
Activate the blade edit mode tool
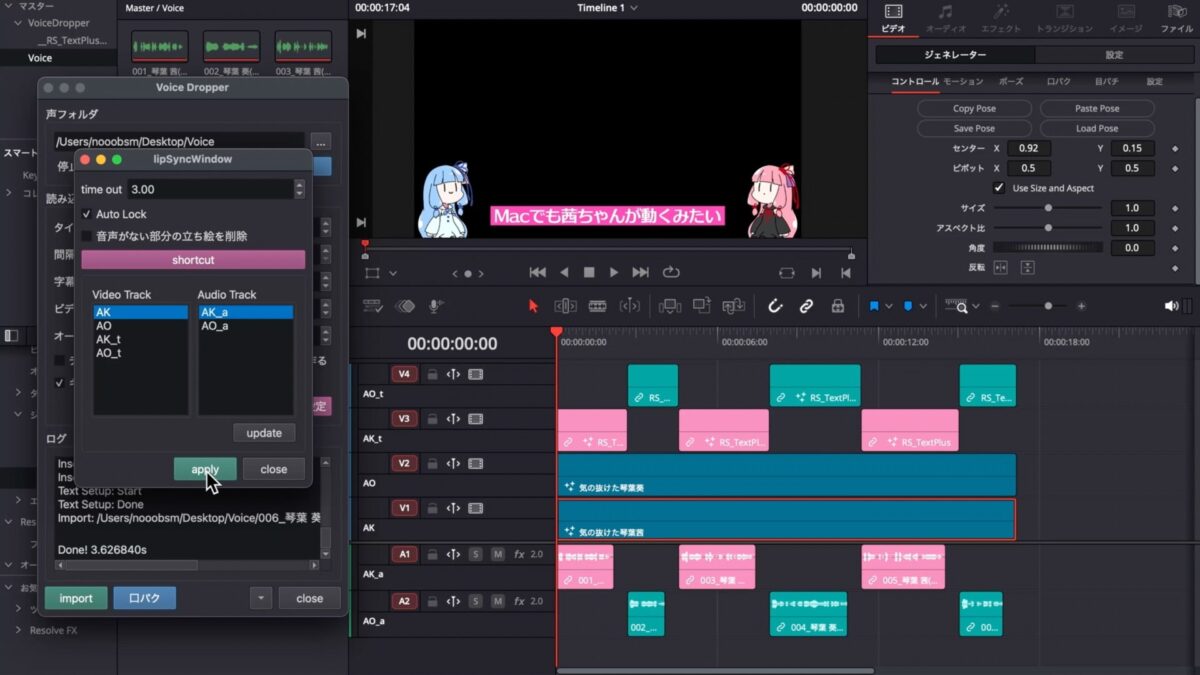click(597, 304)
